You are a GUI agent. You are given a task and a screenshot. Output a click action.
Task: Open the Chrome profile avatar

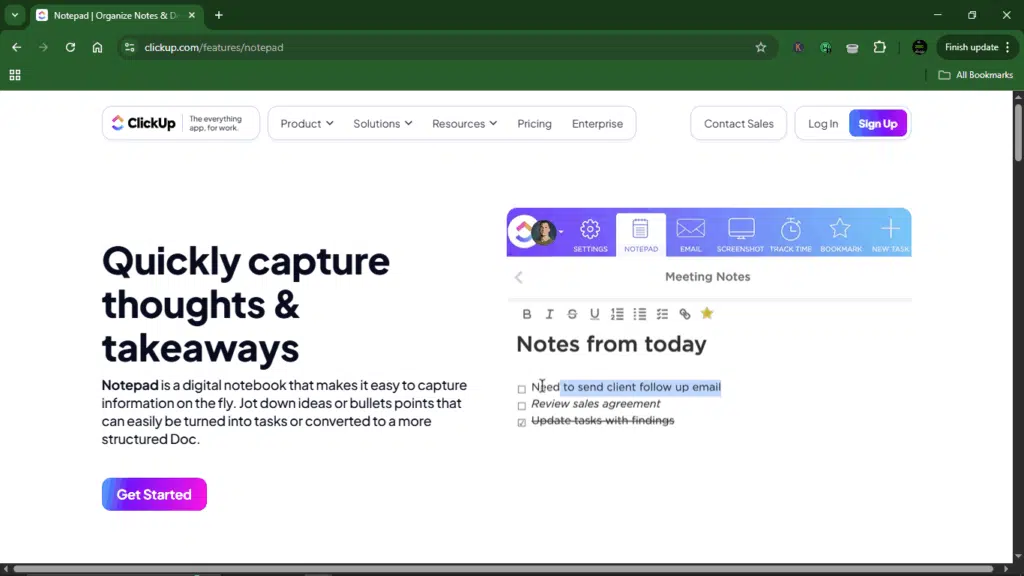point(920,47)
